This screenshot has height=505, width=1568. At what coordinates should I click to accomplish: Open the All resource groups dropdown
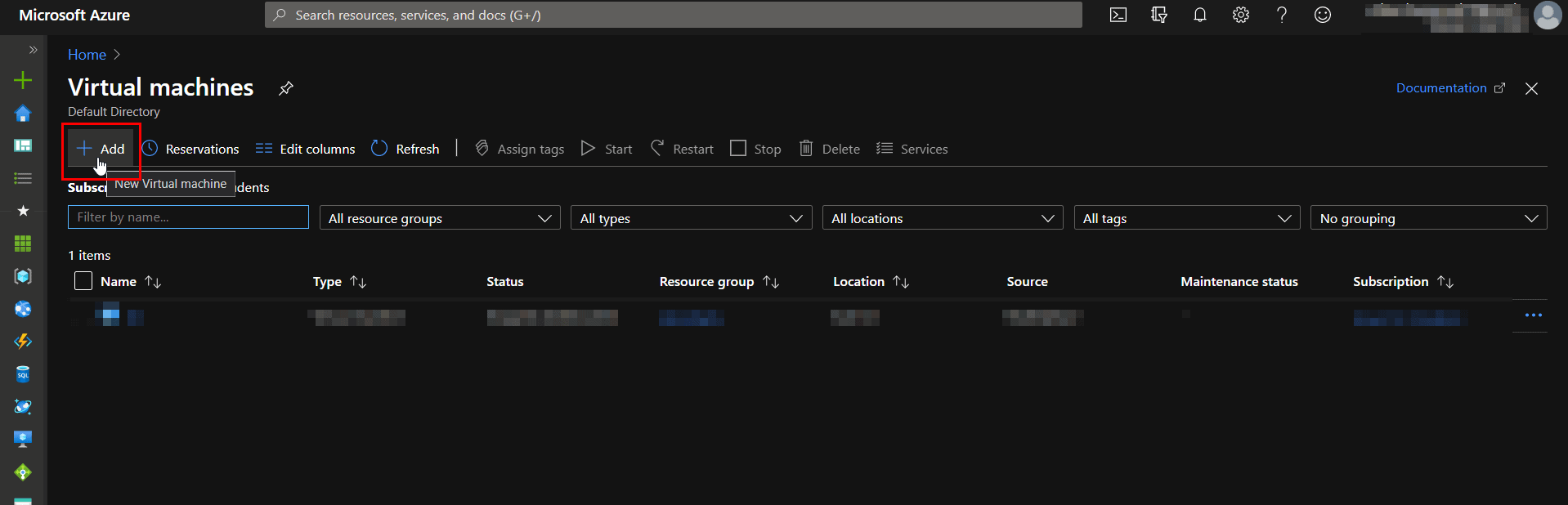[440, 218]
